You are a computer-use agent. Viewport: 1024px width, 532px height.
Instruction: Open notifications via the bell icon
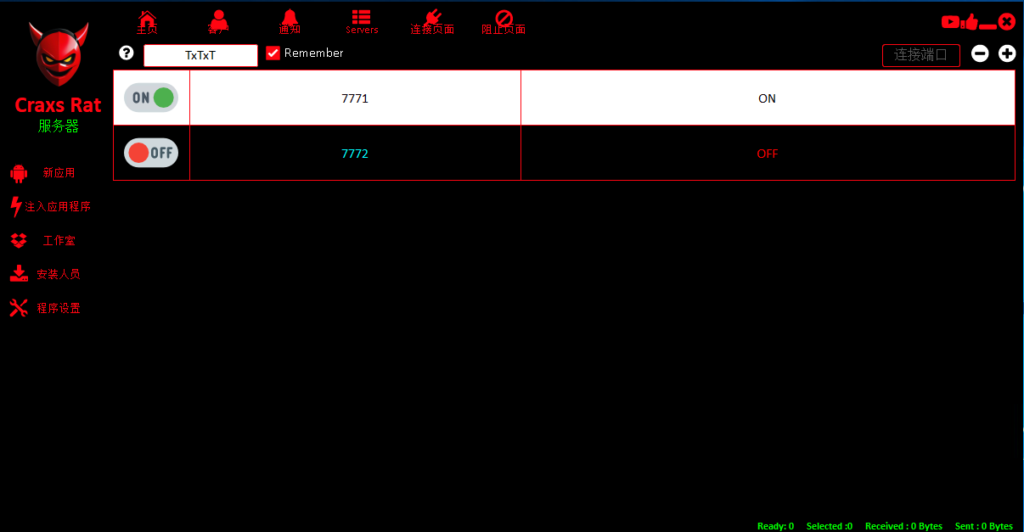[x=290, y=21]
